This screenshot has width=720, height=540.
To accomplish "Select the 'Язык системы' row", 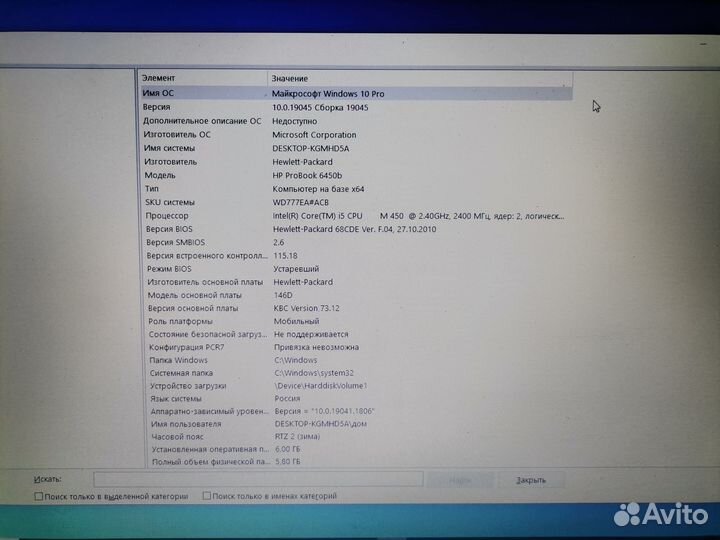I will tap(356, 399).
